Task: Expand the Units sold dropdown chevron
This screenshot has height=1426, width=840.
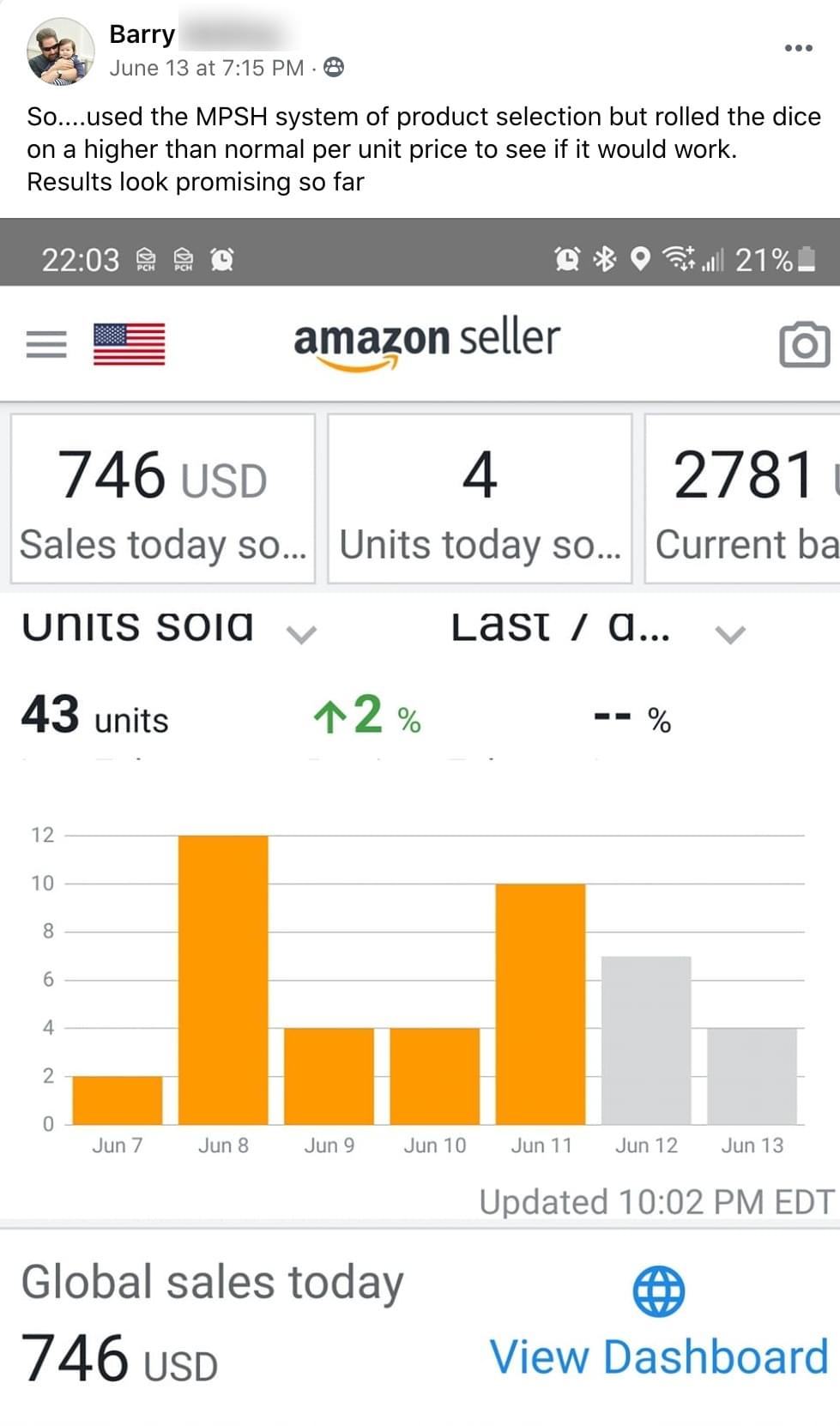Action: pos(301,634)
